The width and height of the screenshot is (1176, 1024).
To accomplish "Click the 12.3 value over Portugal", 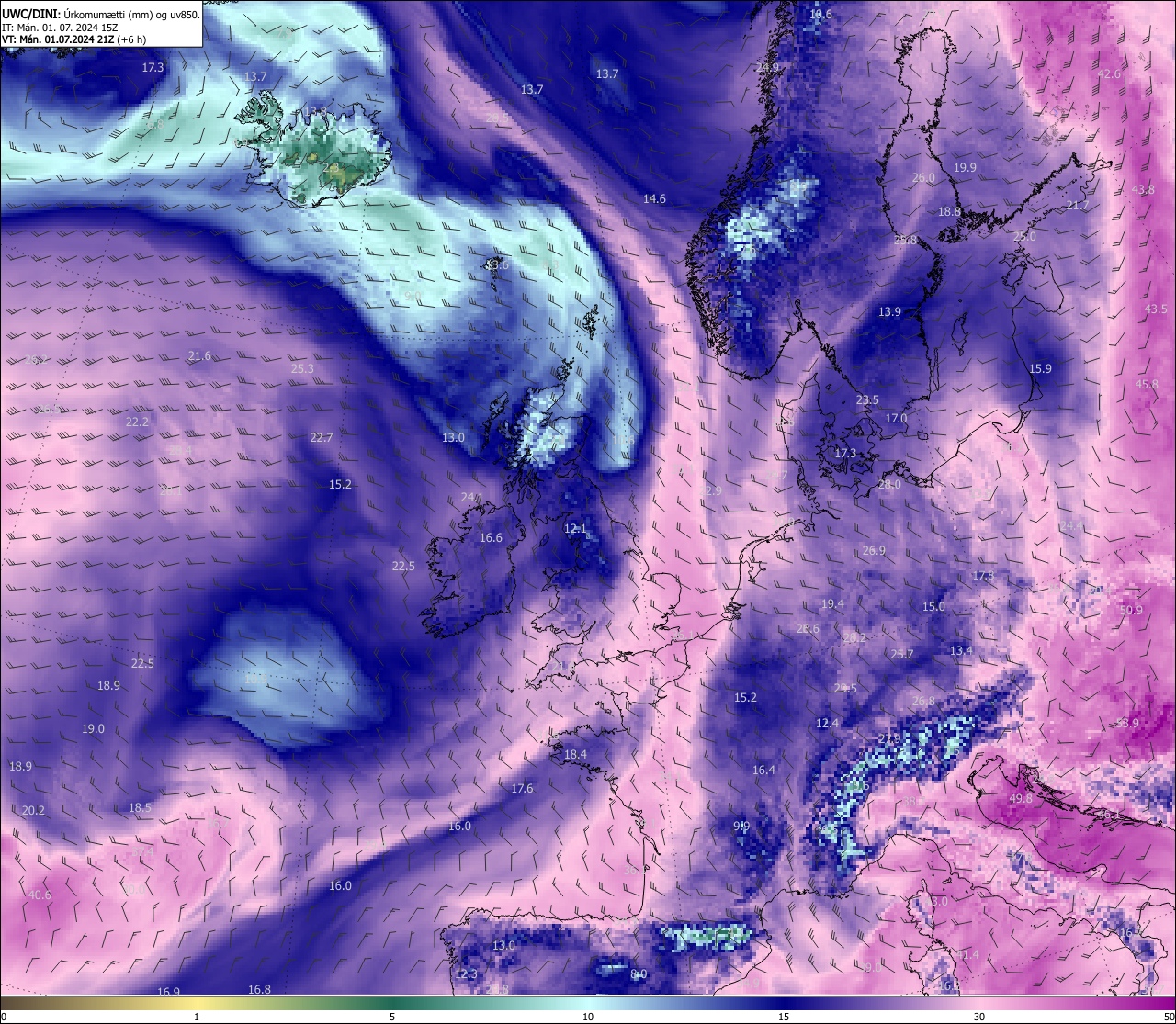I will [x=466, y=974].
